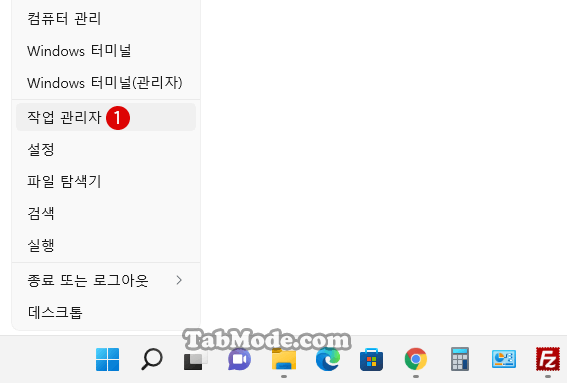This screenshot has height=390, width=567.
Task: Open Microsoft Store taskbar icon
Action: [371, 360]
